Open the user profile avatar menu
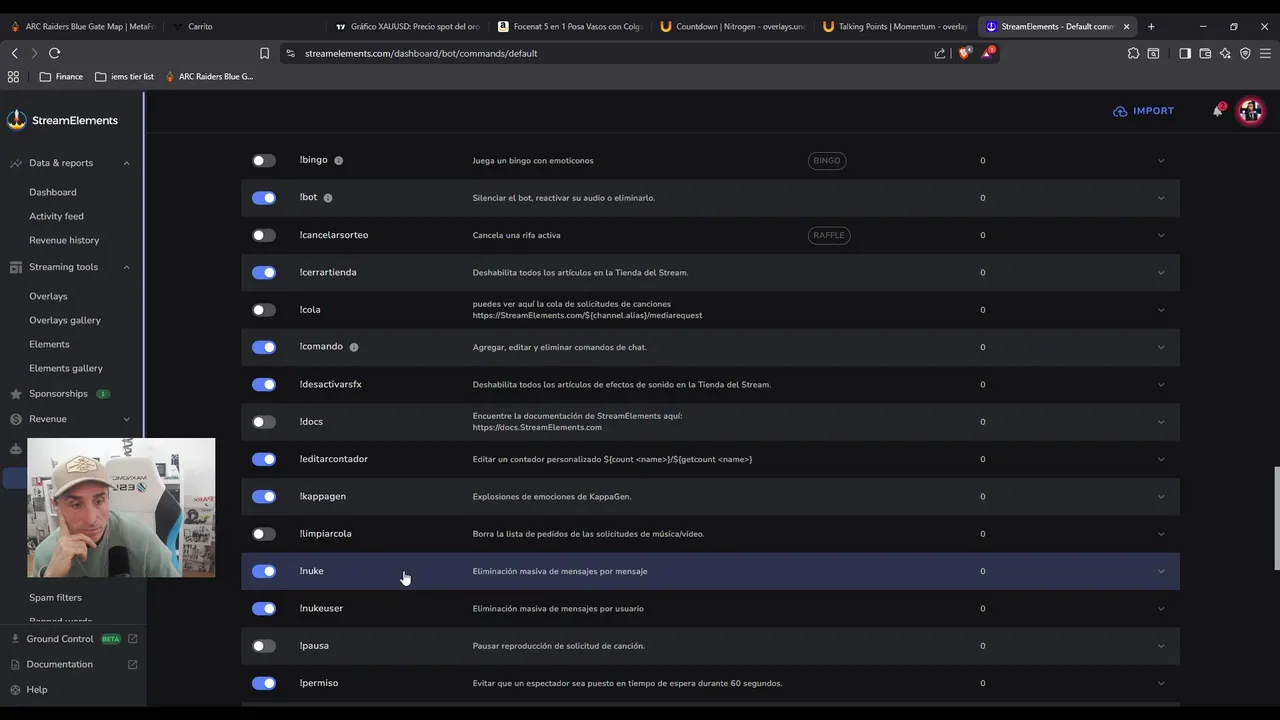1280x720 pixels. 1250,111
